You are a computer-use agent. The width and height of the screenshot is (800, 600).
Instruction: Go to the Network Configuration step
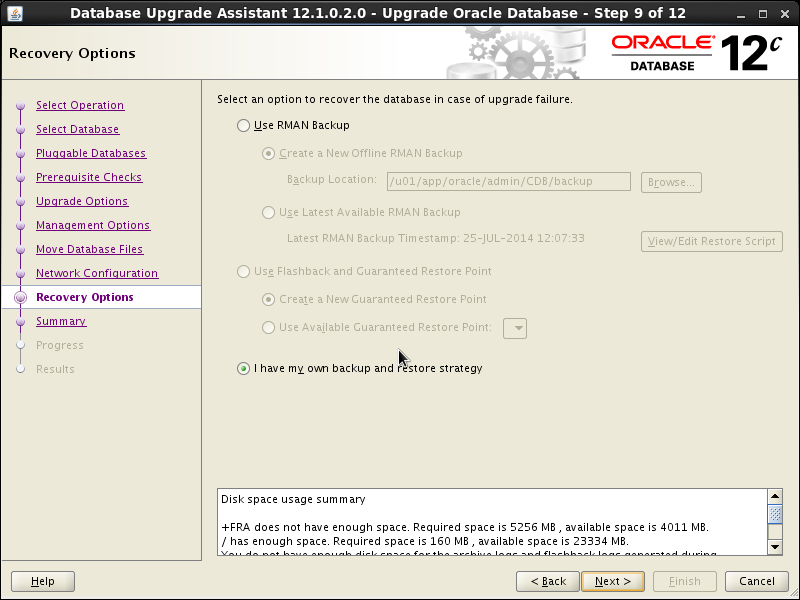(x=97, y=273)
